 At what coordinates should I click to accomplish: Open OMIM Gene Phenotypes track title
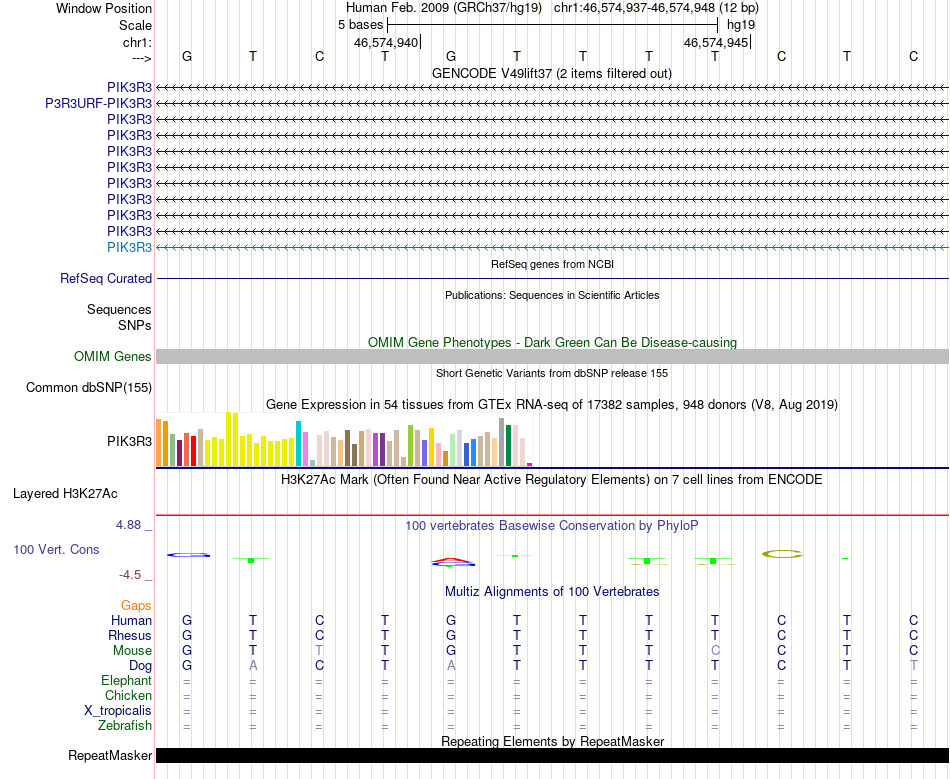coord(552,342)
